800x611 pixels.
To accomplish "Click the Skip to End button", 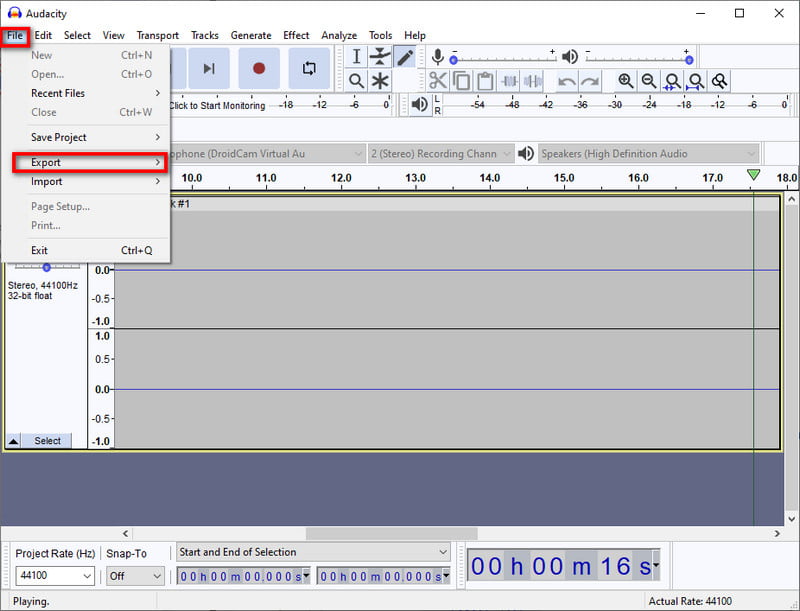I will [208, 68].
